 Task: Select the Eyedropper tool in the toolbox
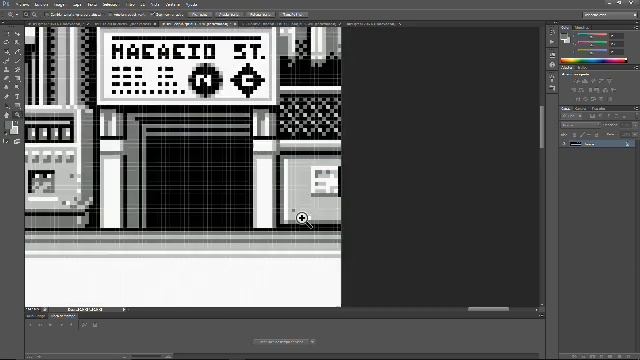(x=17, y=52)
